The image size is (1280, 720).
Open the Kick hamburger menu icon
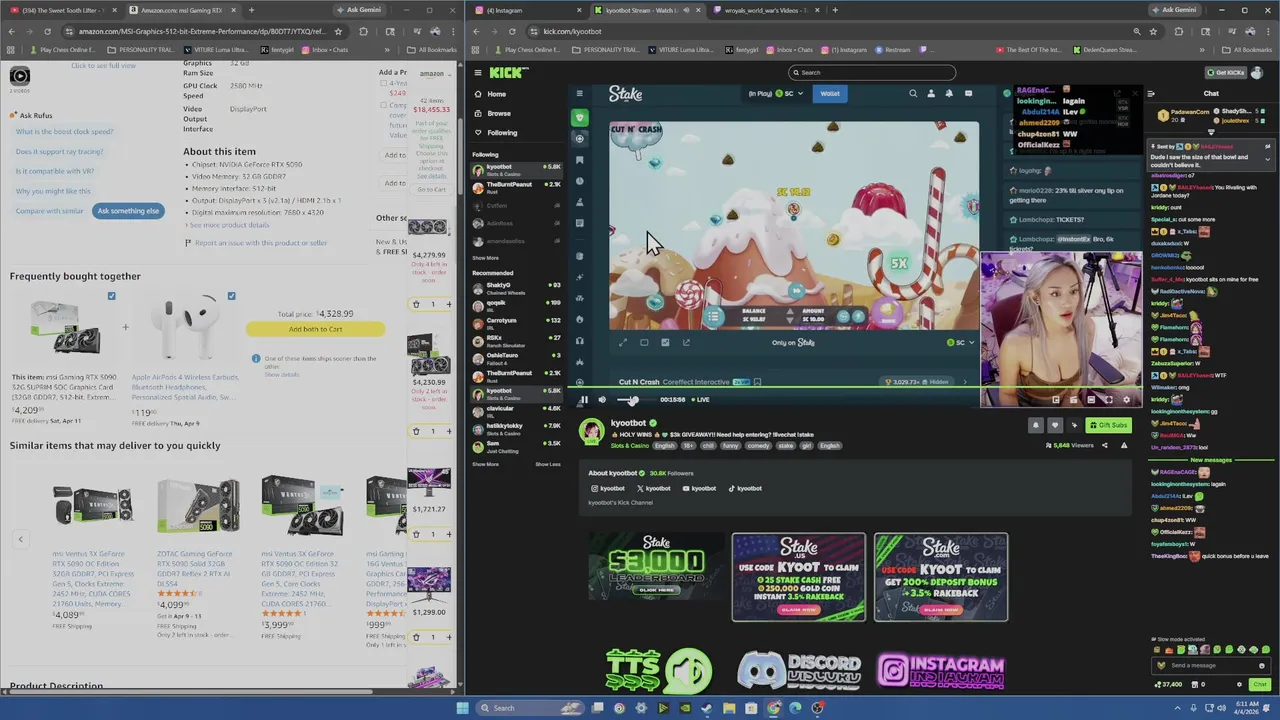[478, 72]
